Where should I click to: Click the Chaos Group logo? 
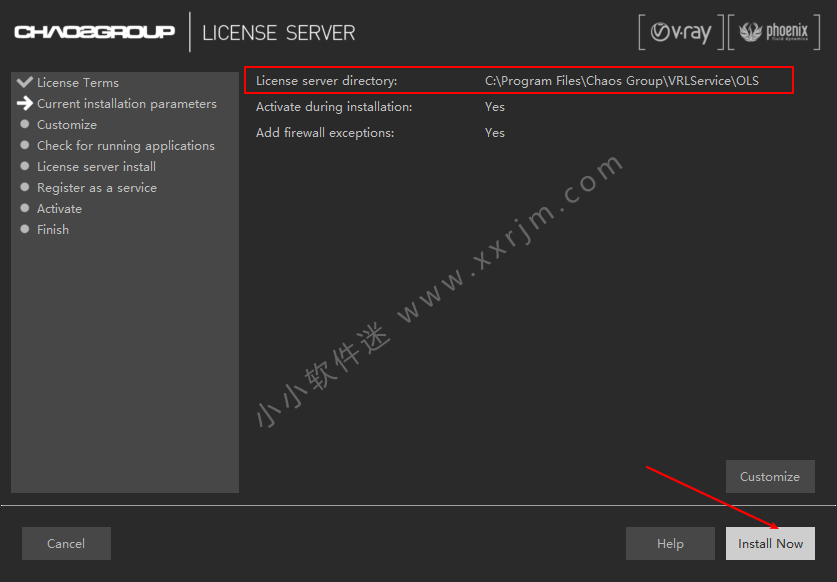[94, 32]
